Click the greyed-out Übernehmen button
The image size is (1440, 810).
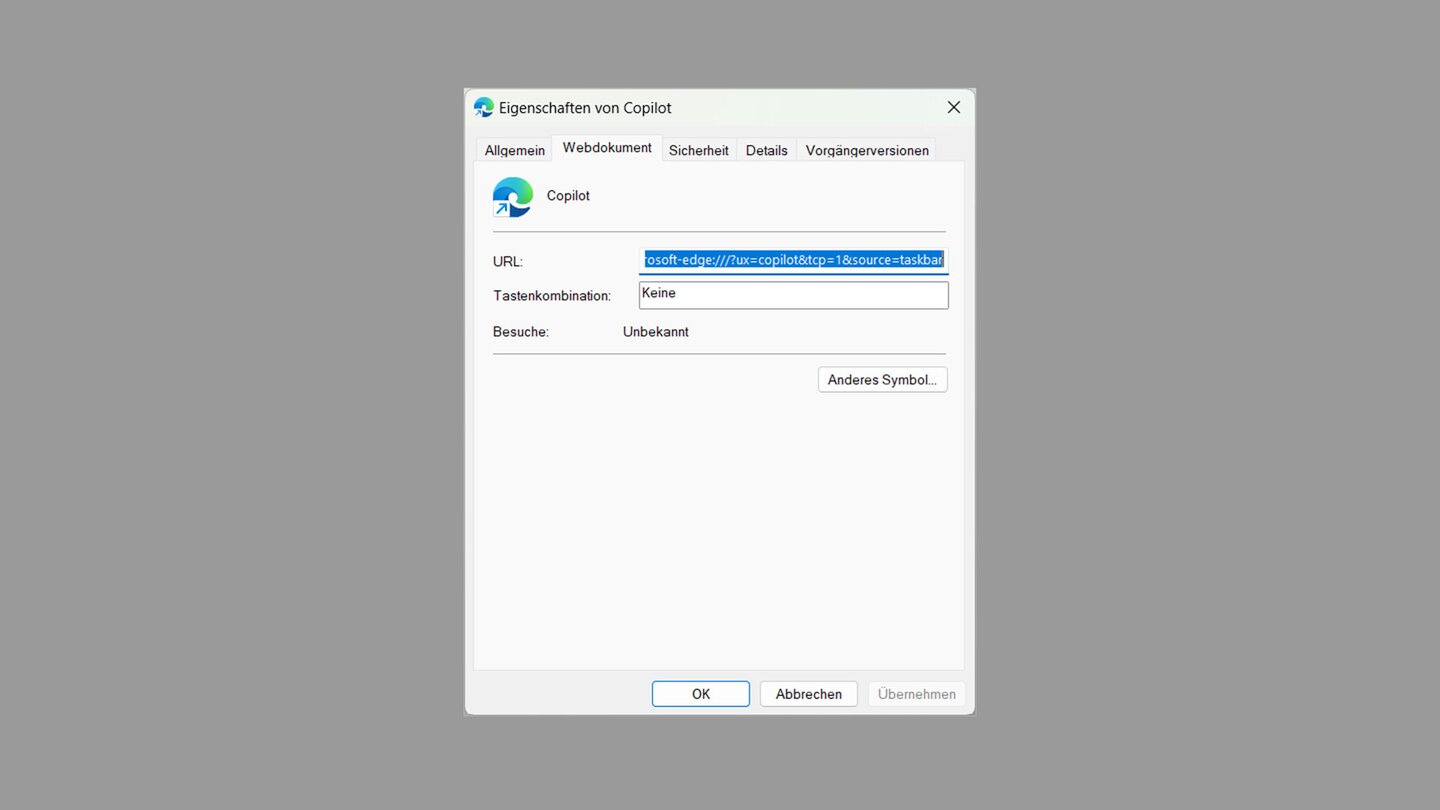916,694
